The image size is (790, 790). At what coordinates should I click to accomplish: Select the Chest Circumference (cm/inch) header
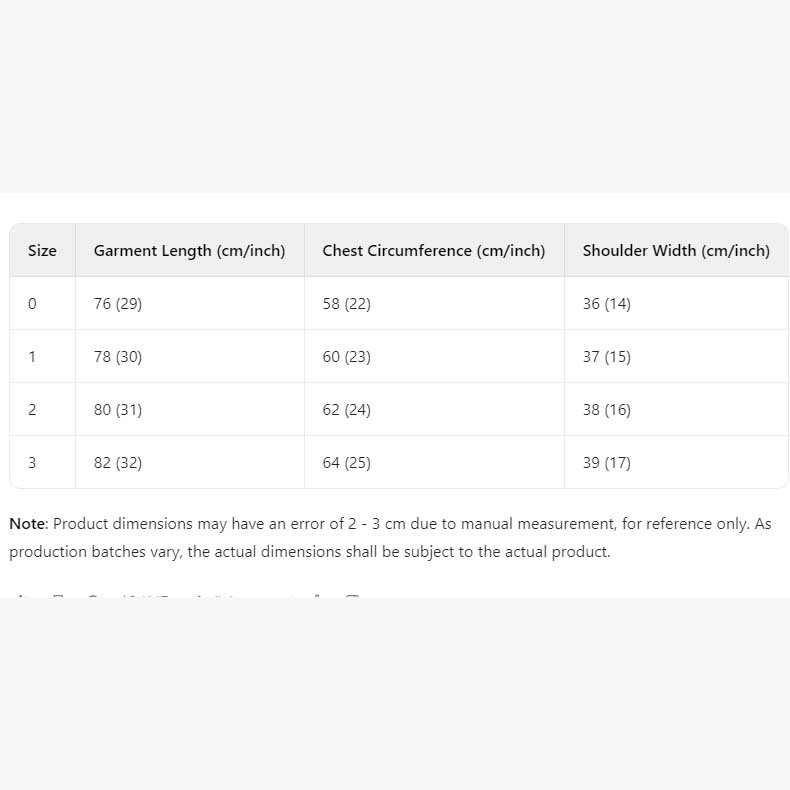coord(433,251)
